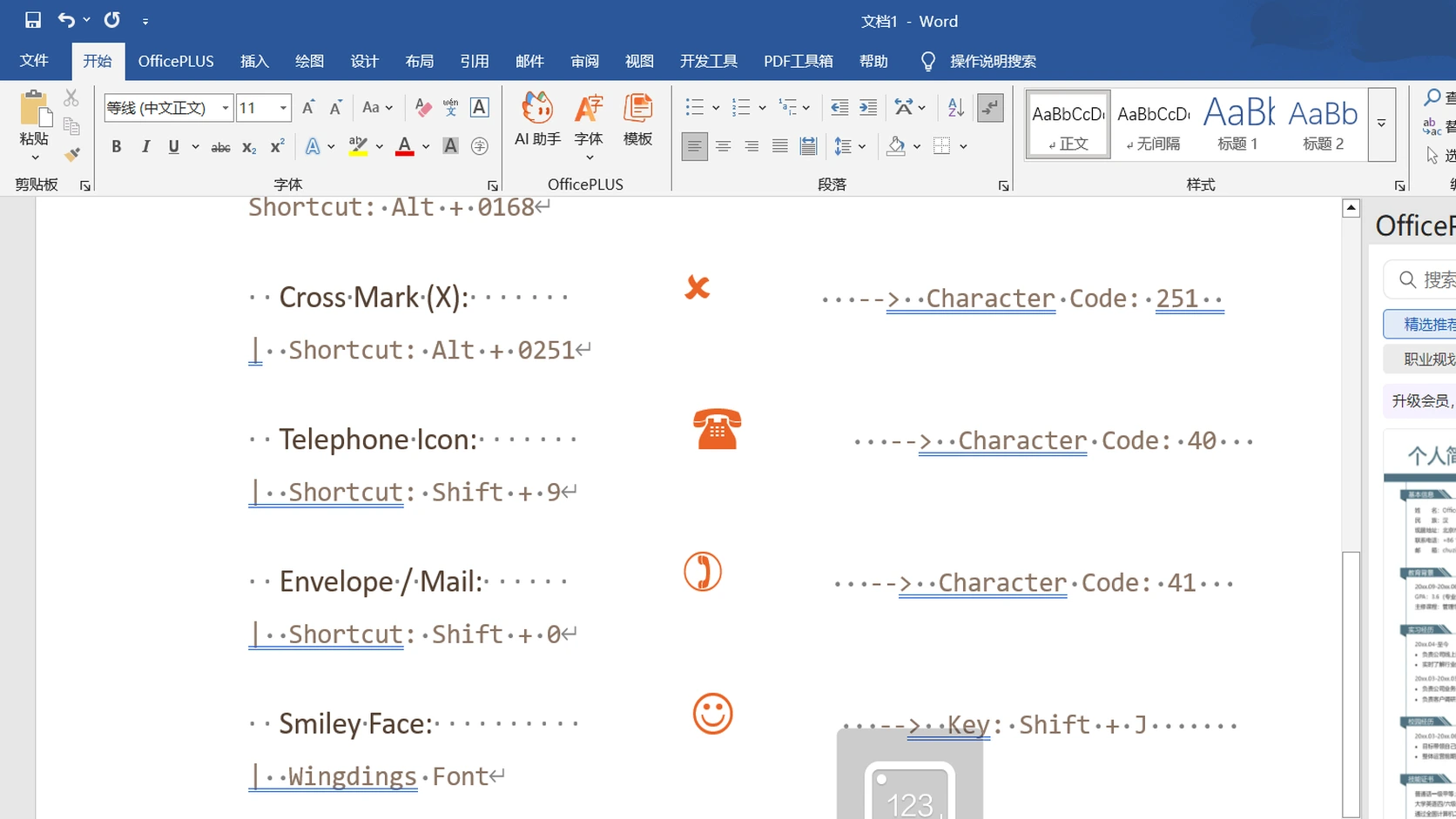
Task: Open the 模板 templates button
Action: 637,119
